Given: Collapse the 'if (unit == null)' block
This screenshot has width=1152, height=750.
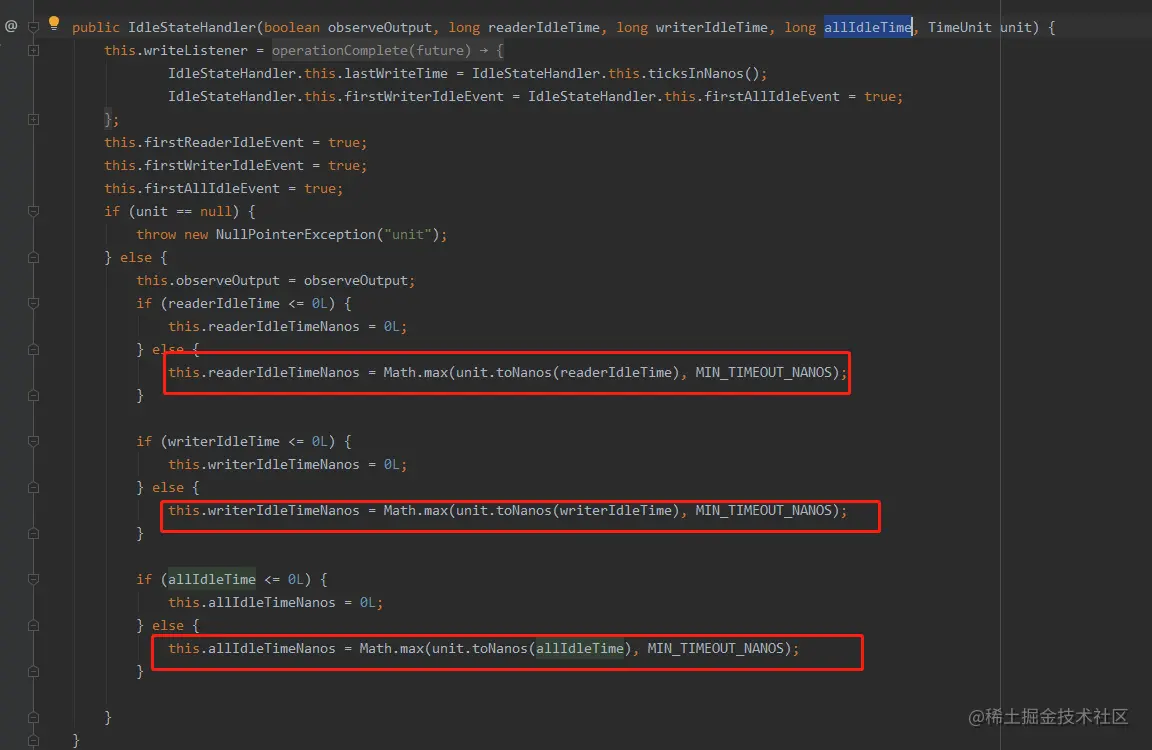Looking at the screenshot, I should (33, 212).
